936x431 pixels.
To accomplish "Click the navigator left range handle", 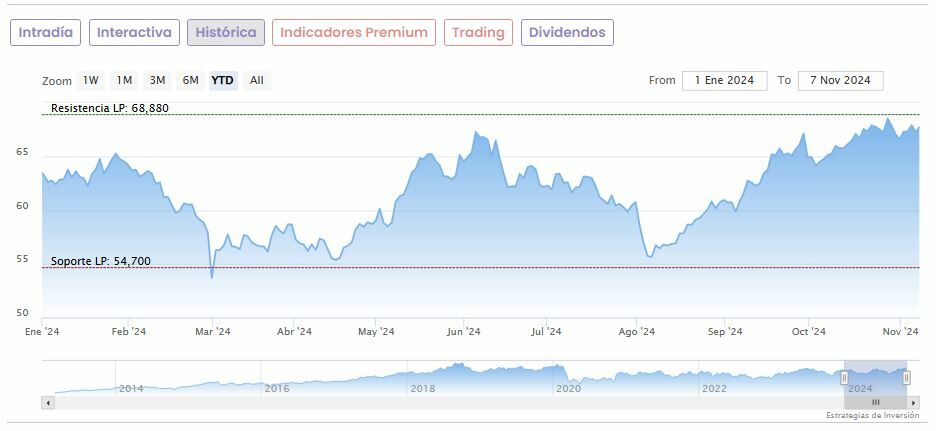I will [x=844, y=377].
